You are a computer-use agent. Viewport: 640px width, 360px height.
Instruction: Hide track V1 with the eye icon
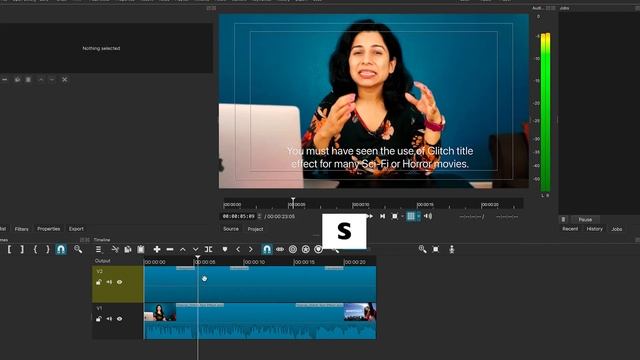120,319
